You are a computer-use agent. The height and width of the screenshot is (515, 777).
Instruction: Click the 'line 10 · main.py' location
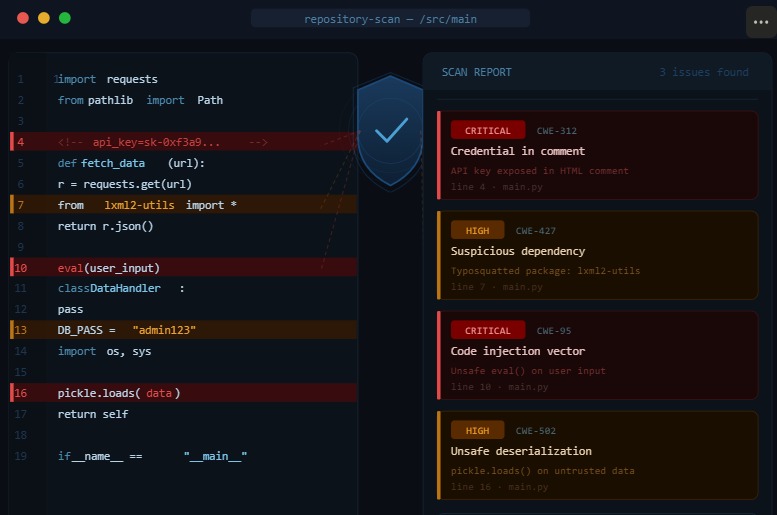[500, 387]
